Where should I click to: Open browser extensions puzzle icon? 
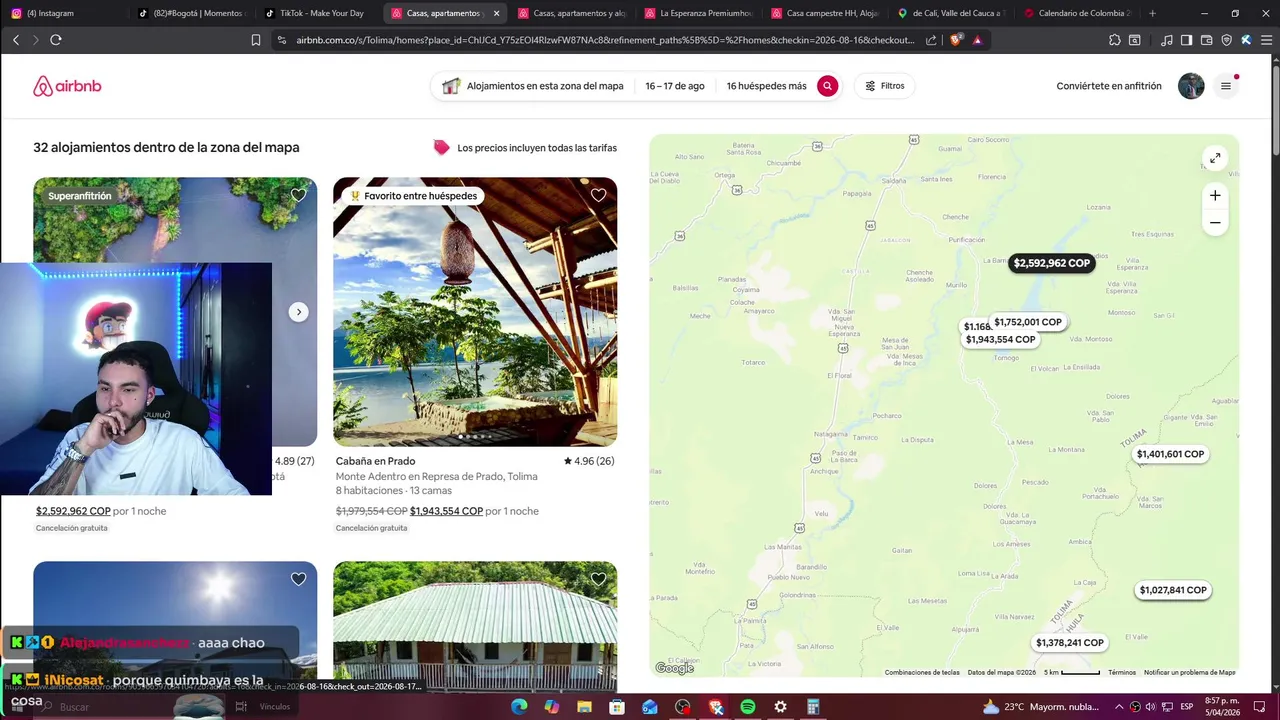[1115, 40]
